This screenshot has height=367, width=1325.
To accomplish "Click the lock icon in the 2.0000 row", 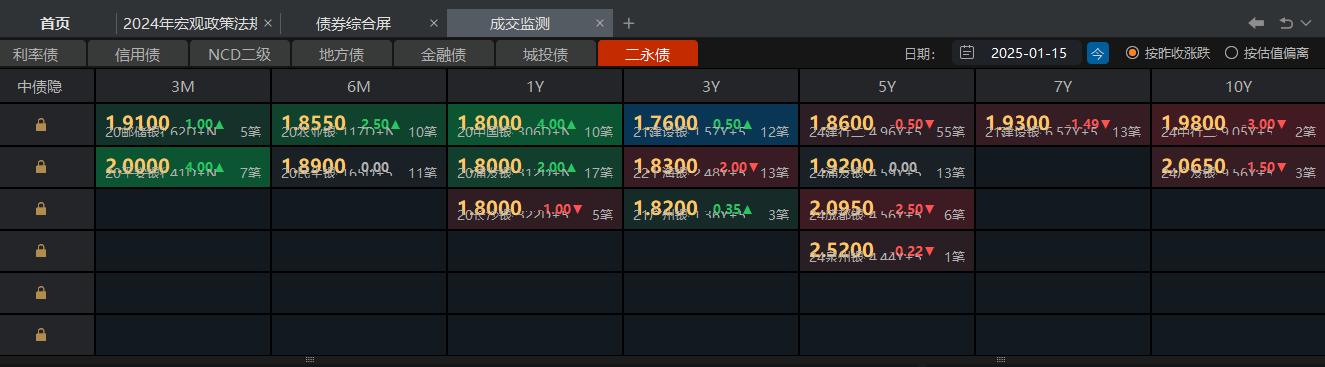I will (41, 167).
